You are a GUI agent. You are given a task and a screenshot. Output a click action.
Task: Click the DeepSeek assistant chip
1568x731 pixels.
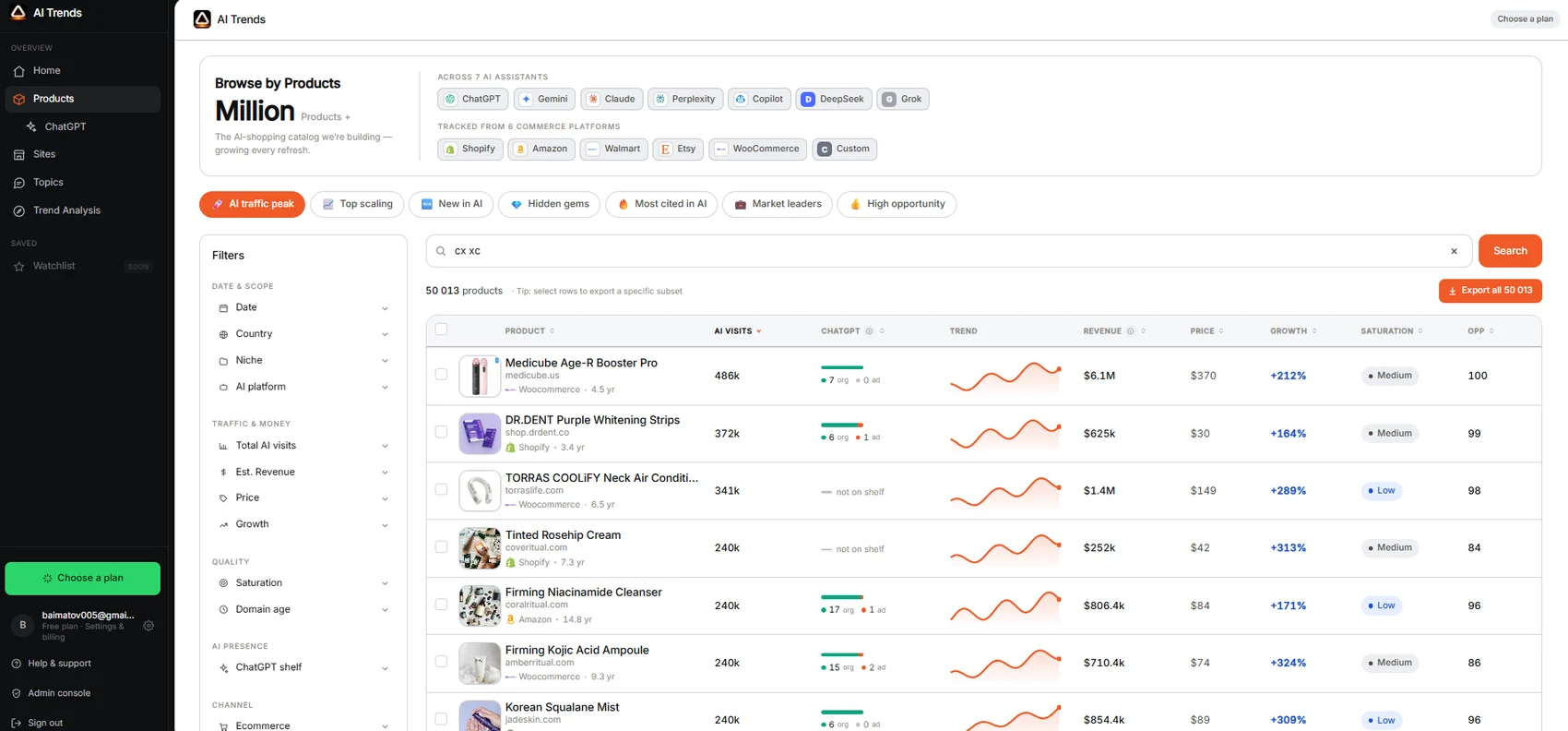(834, 99)
